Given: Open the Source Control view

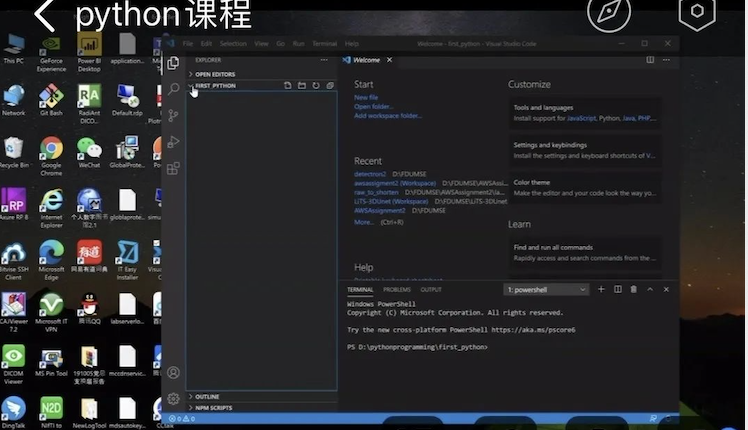Looking at the screenshot, I should pyautogui.click(x=174, y=115).
